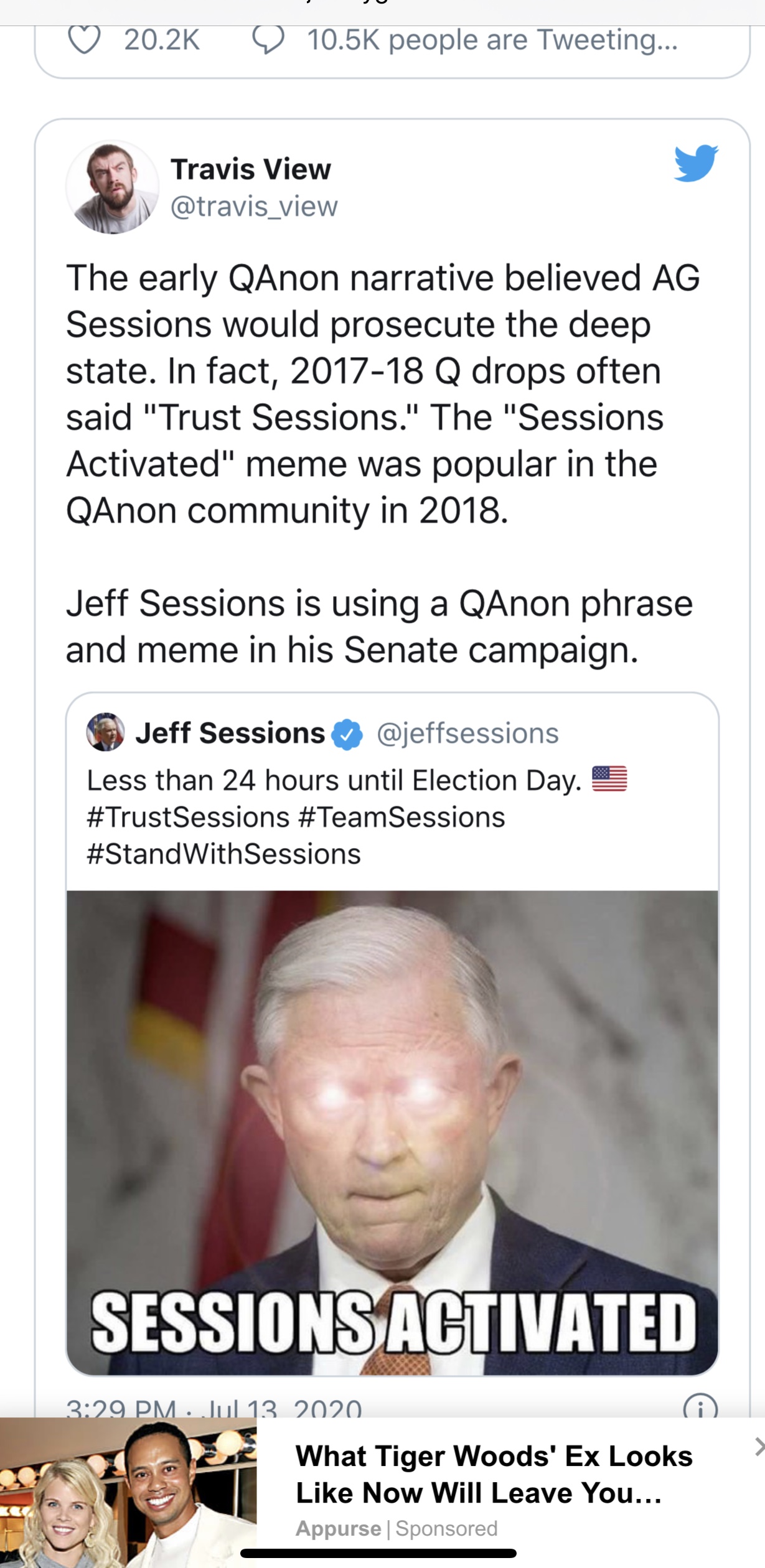Tap the Travis View display name
This screenshot has height=1568, width=765.
tap(251, 169)
